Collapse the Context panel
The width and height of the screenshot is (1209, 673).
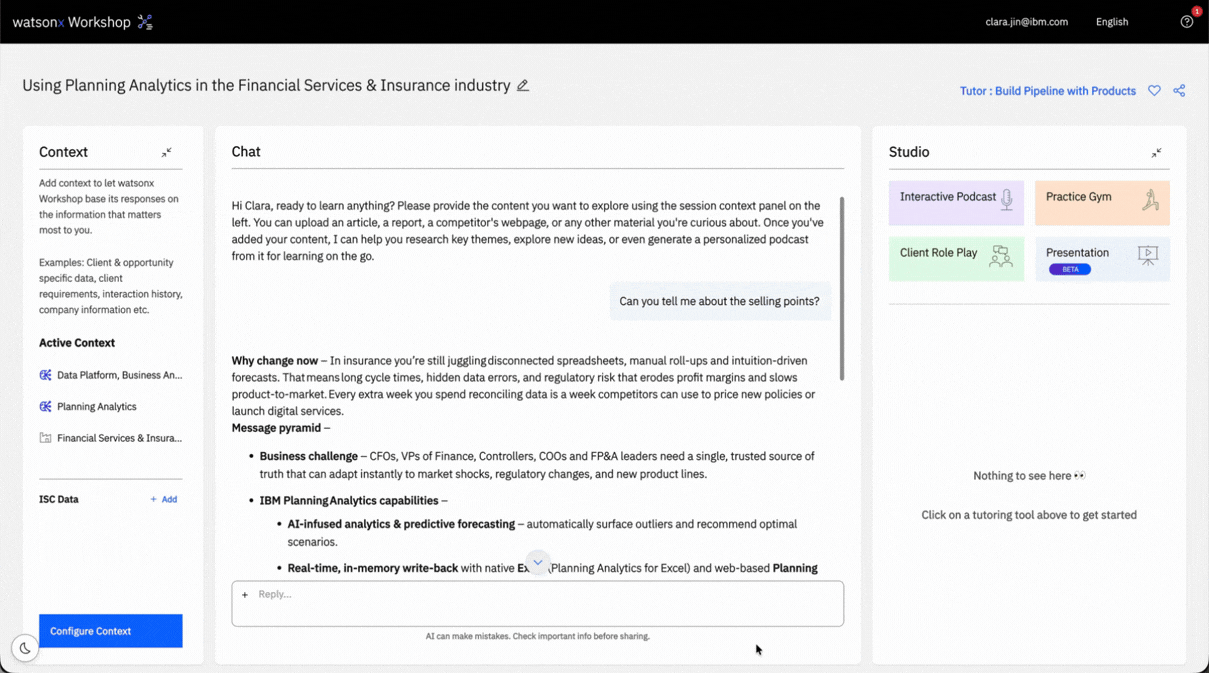pos(167,153)
